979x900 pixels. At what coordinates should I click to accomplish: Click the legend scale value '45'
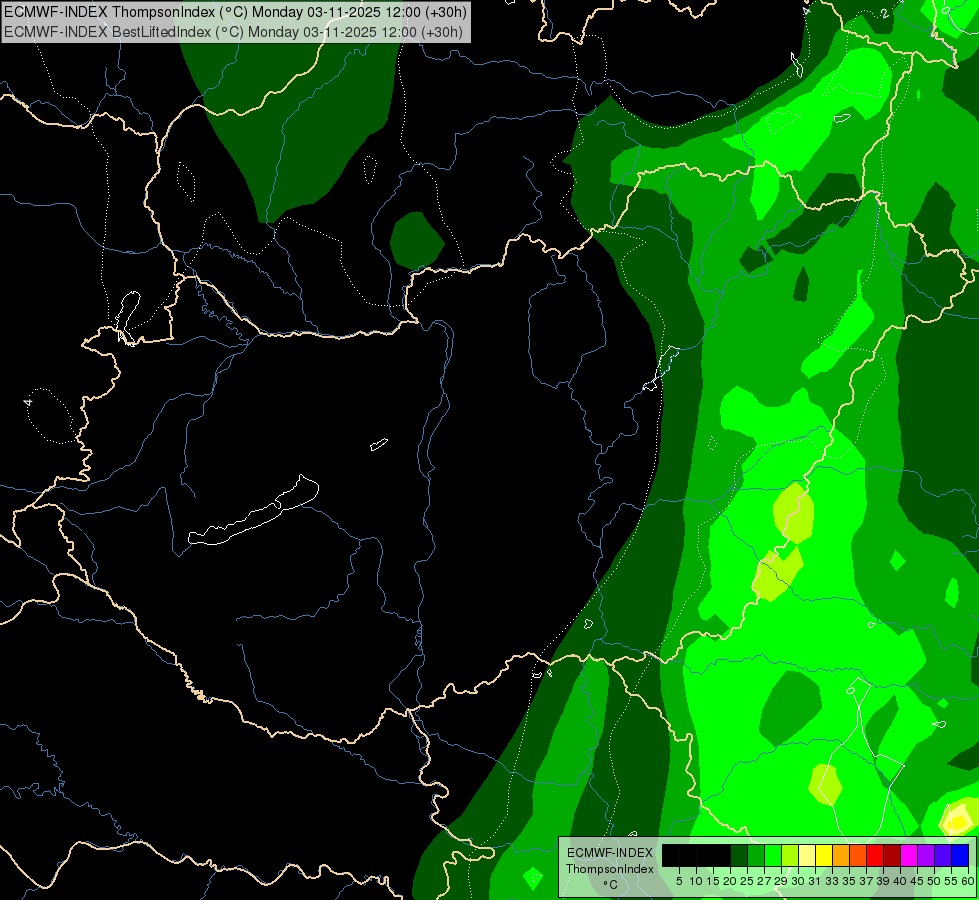917,881
